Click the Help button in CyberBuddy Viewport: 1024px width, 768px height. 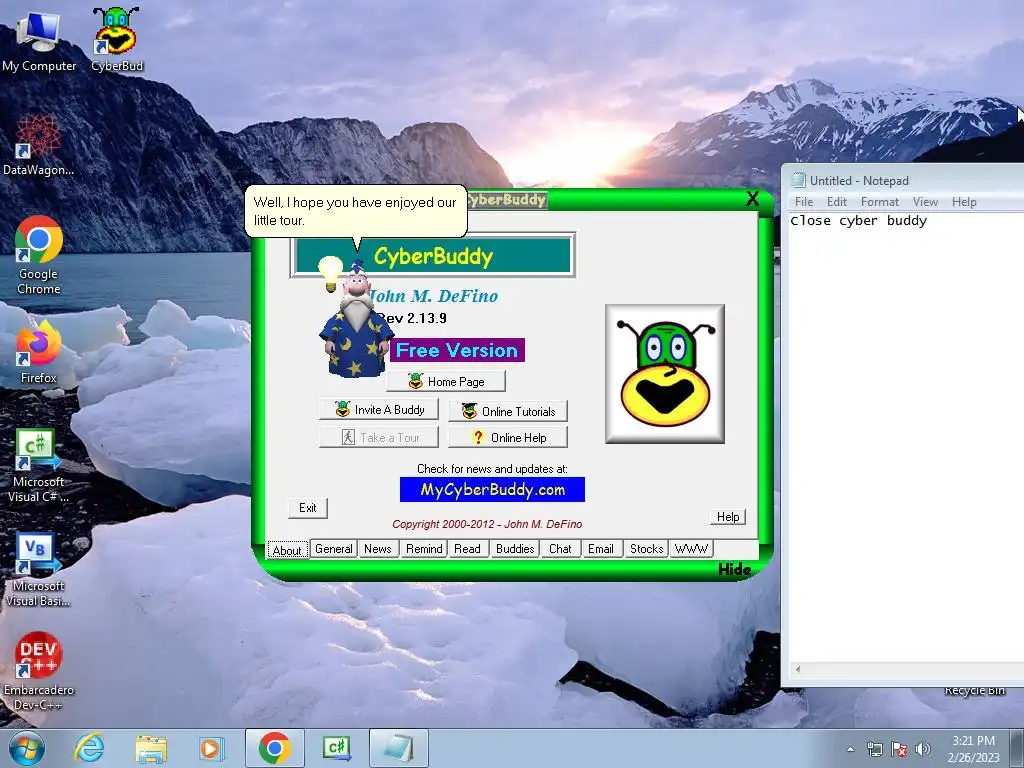pos(728,517)
